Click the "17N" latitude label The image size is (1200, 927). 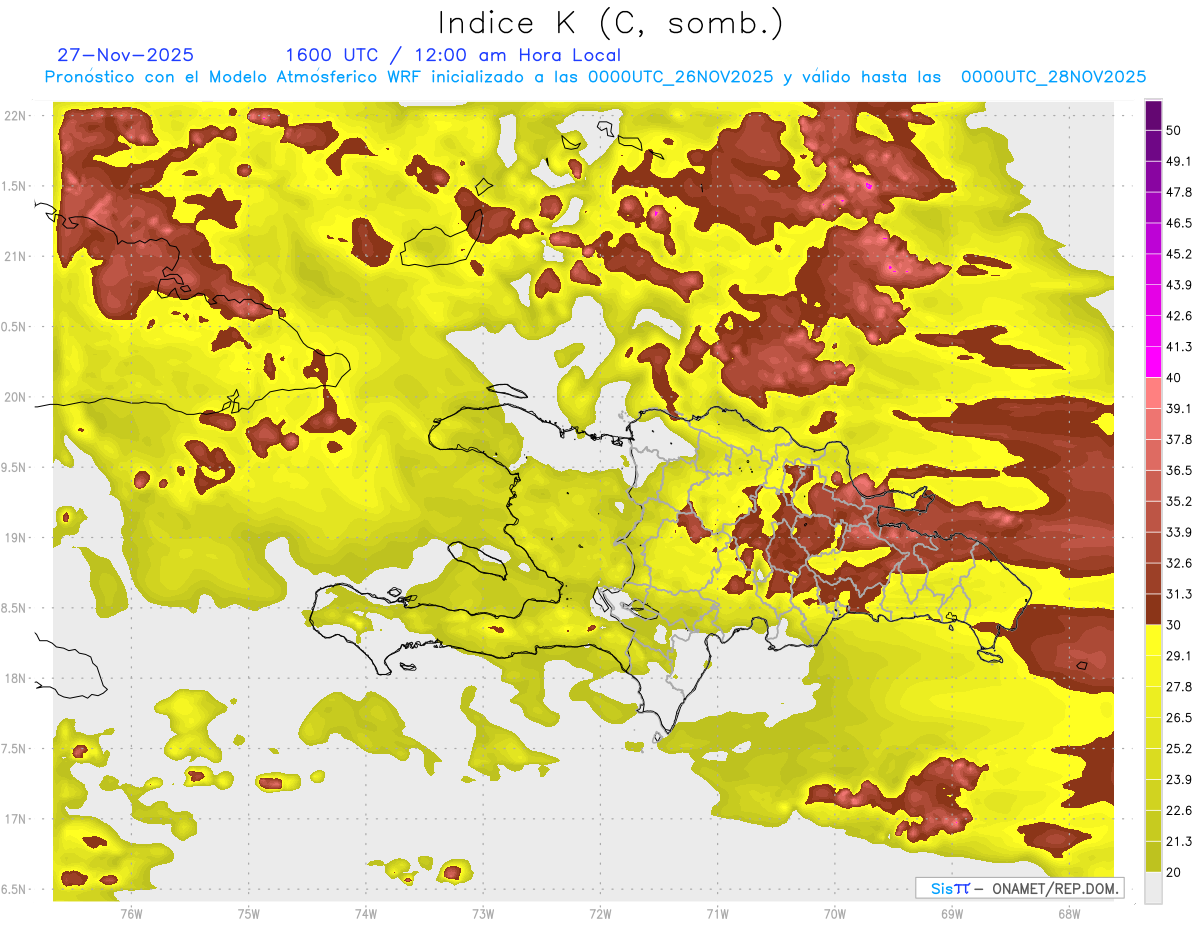click(17, 819)
